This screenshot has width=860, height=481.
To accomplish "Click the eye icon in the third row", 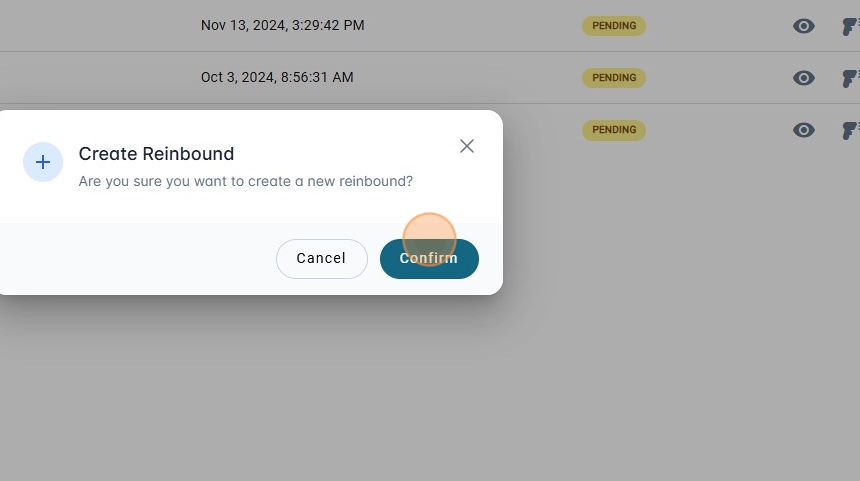I will click(804, 130).
